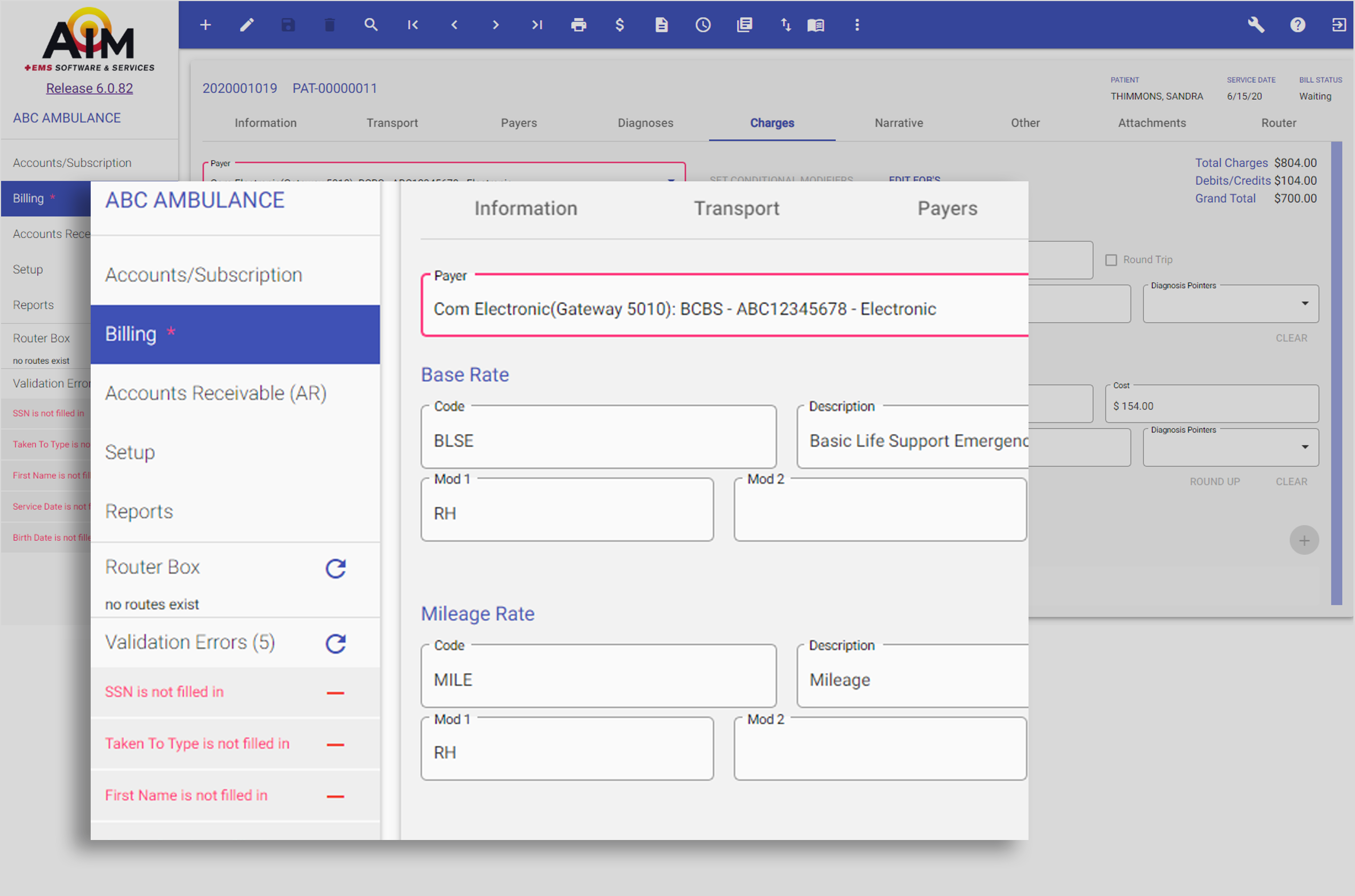The image size is (1355, 896).
Task: Dismiss the SSN is not filled in error
Action: tap(336, 693)
